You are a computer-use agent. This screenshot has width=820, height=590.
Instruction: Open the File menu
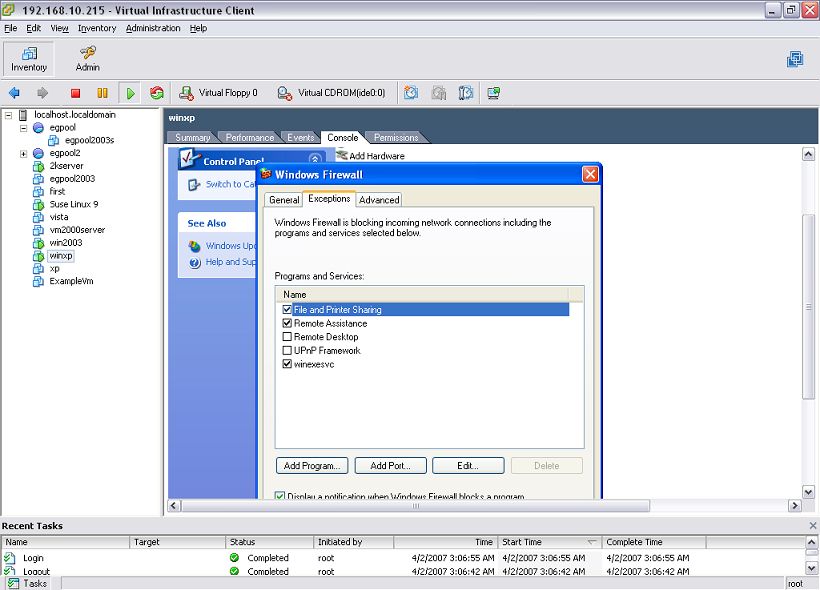pyautogui.click(x=10, y=28)
